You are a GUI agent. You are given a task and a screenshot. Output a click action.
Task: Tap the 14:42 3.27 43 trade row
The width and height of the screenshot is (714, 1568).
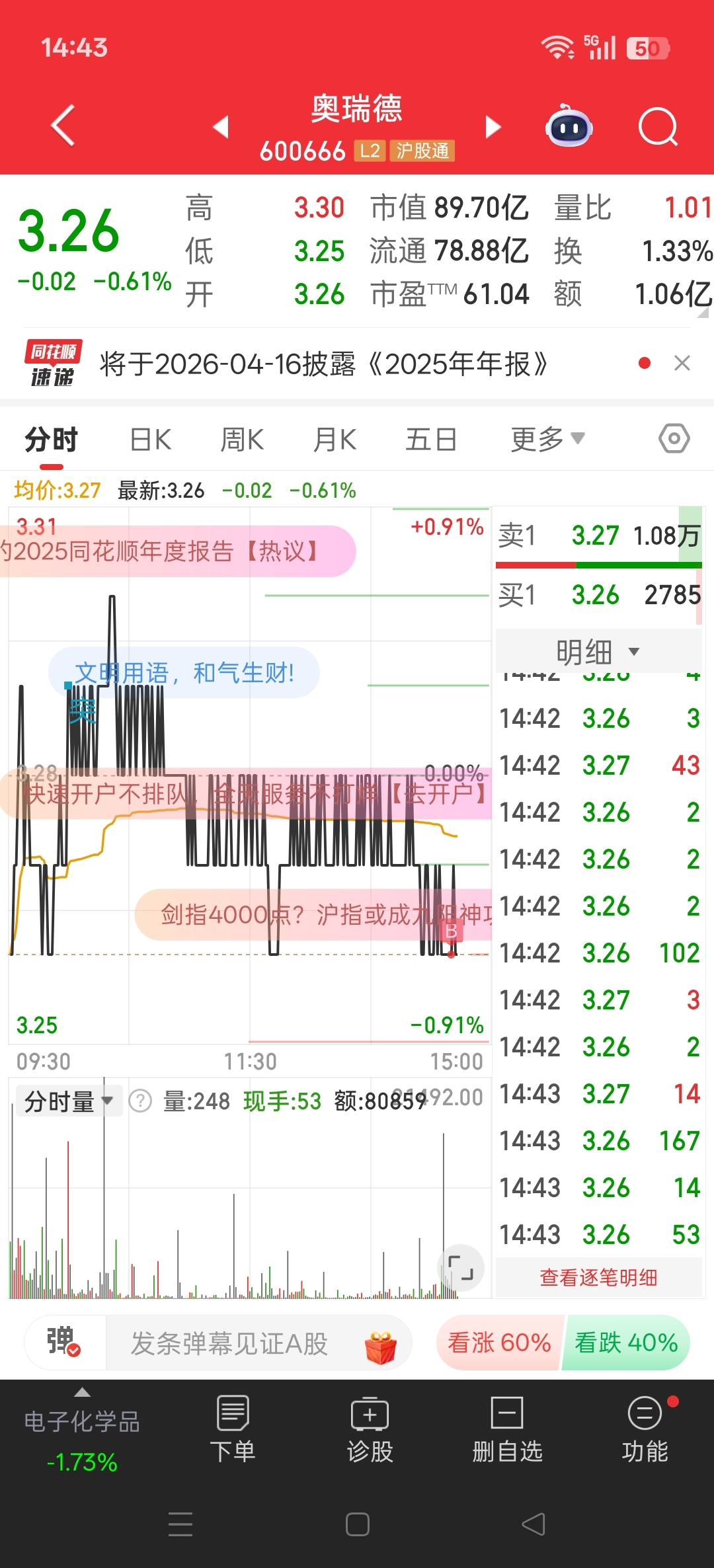pyautogui.click(x=598, y=765)
